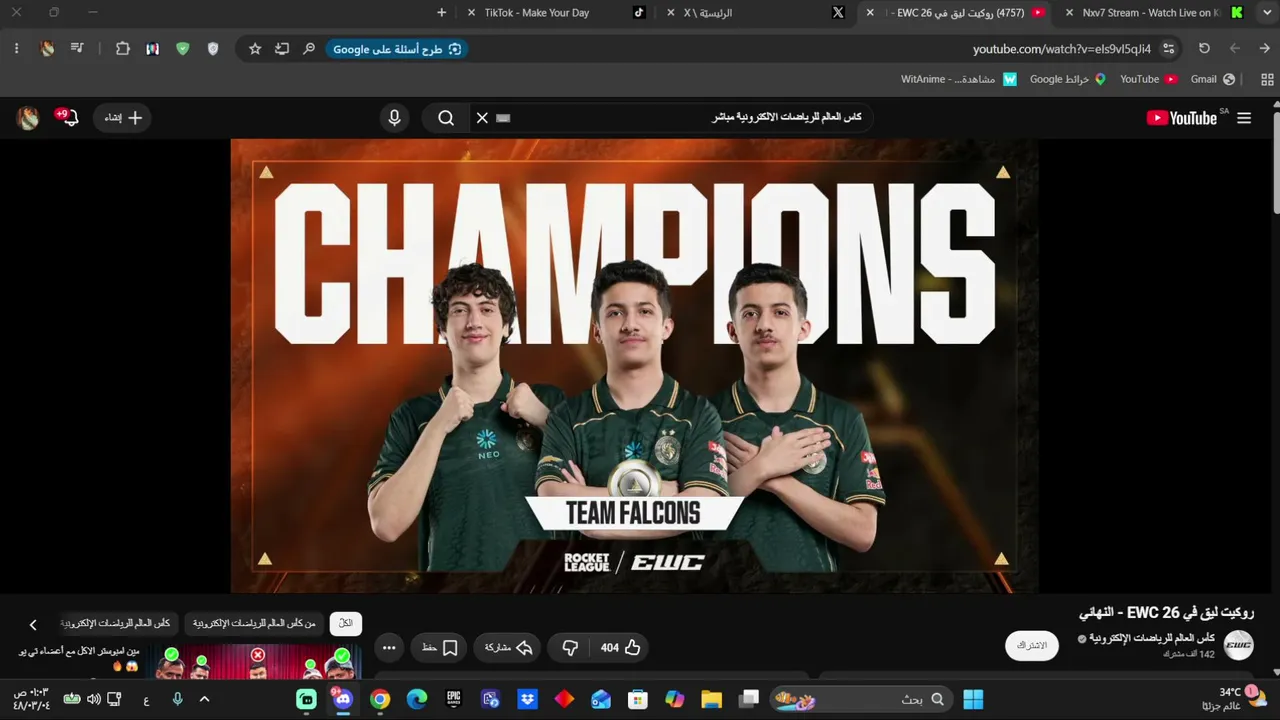Clear the YouTube search box text
Screen dimensions: 1280x720
point(482,118)
